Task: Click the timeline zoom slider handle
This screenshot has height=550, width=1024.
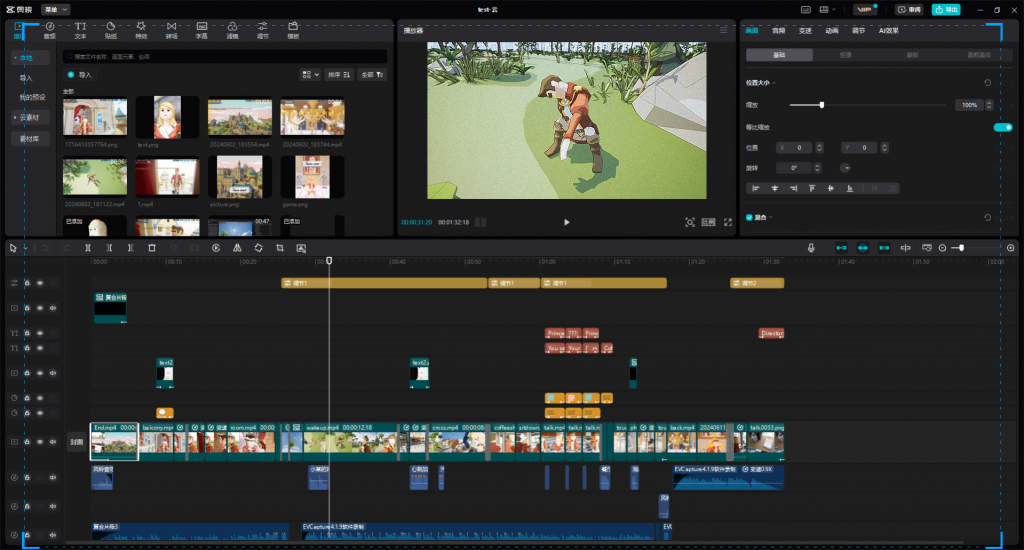Action: (x=961, y=248)
